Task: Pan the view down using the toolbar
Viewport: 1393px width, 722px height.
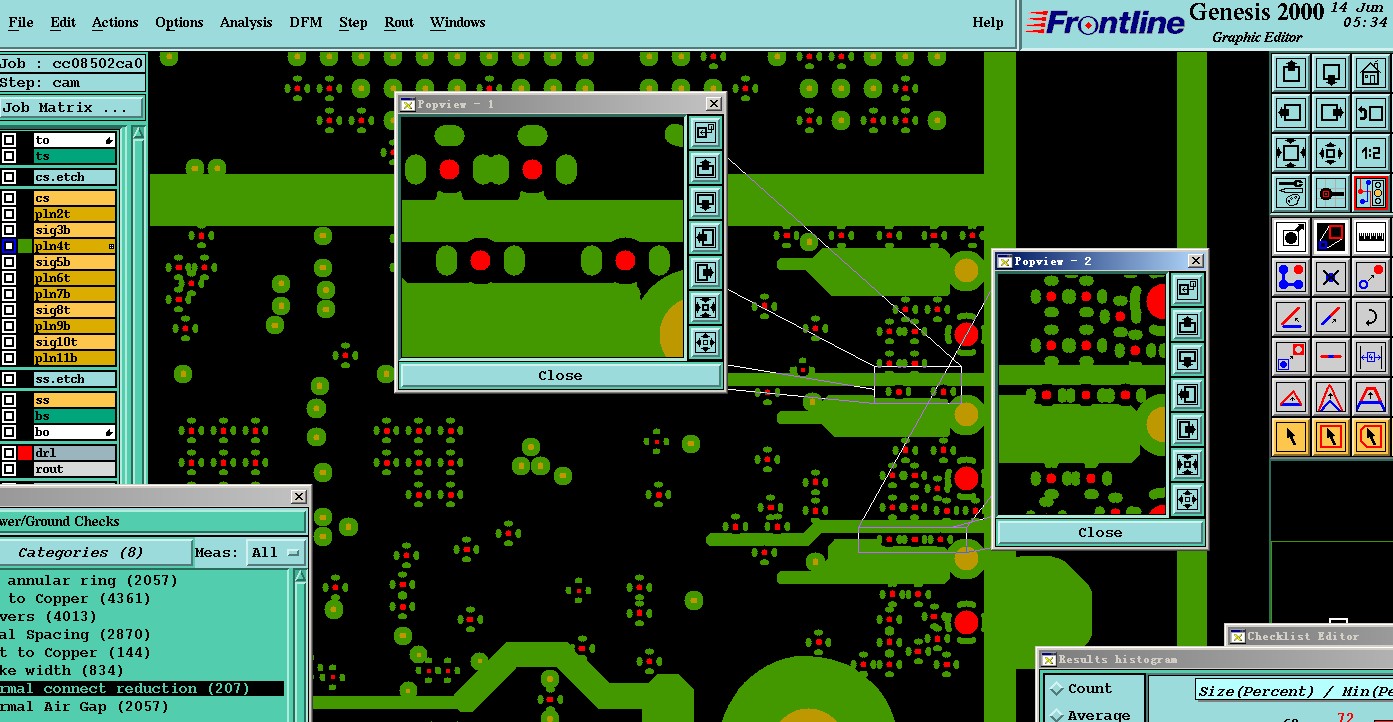Action: pos(1331,73)
